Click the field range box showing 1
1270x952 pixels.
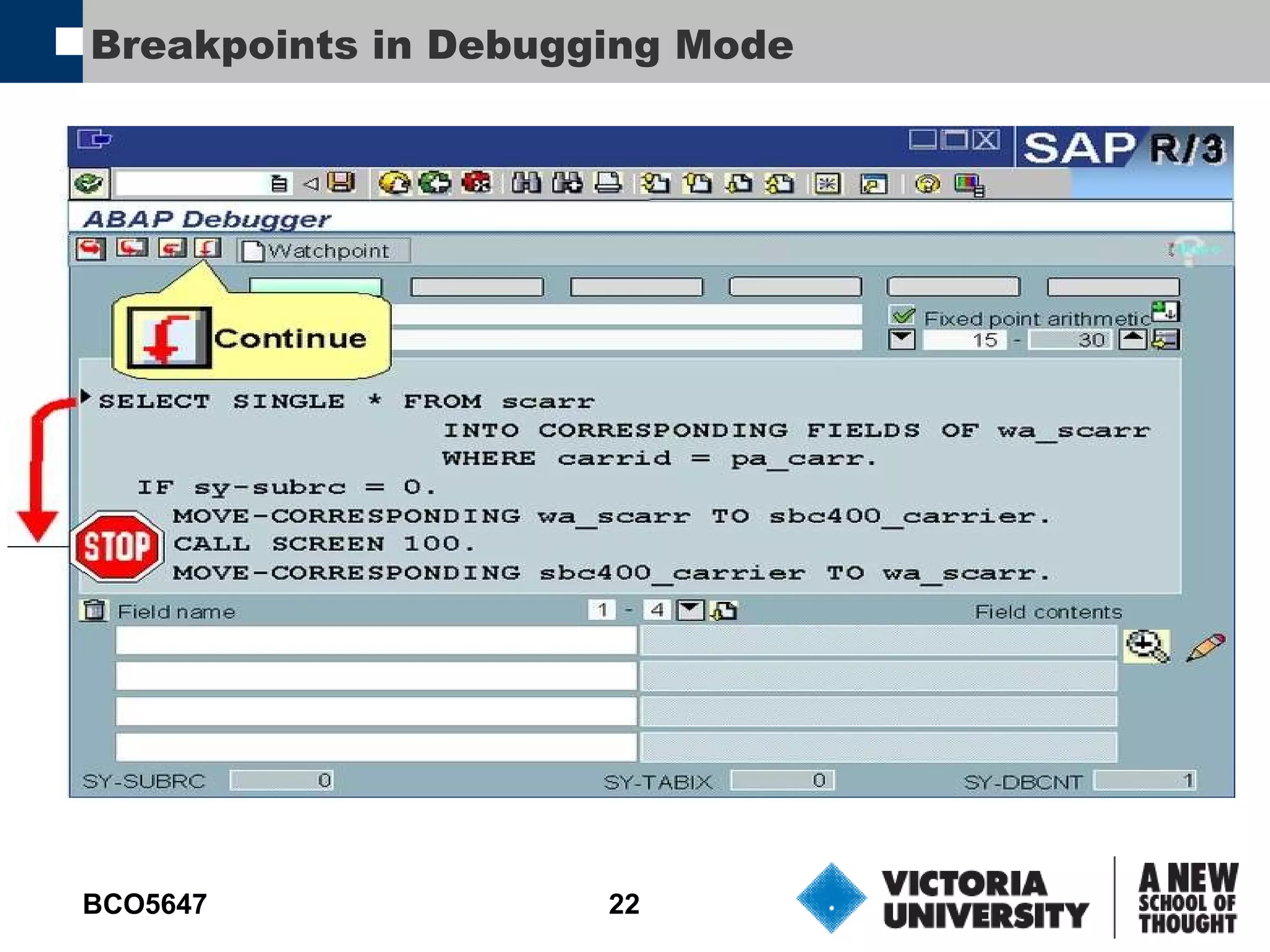coord(602,610)
